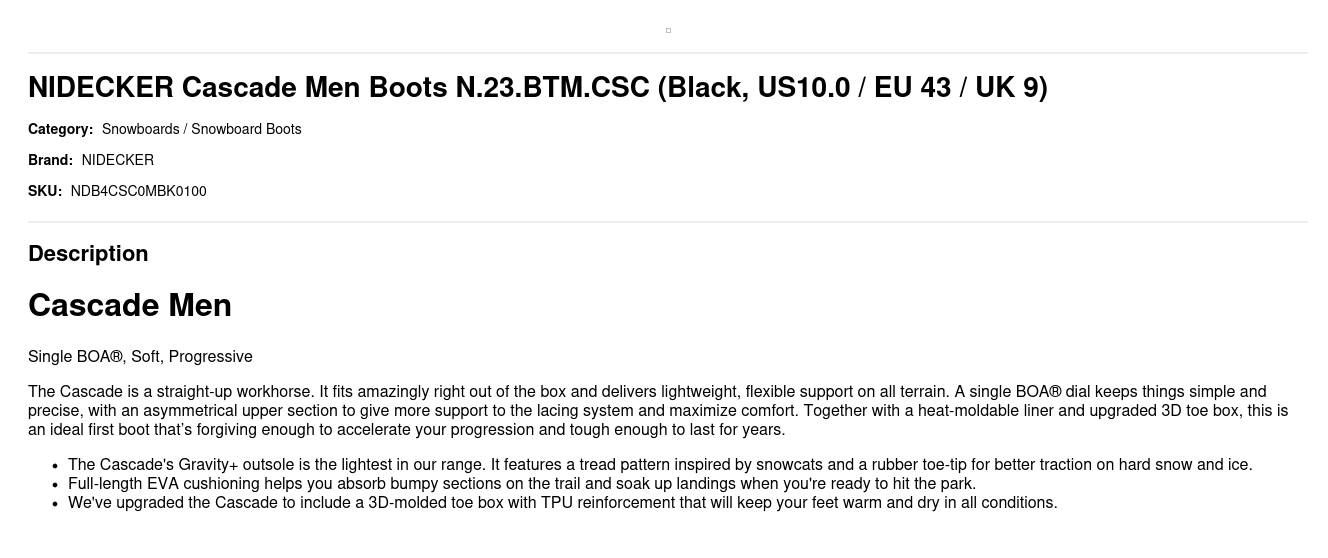The height and width of the screenshot is (558, 1328).
Task: Click the NIDECKER Cascade Men Boots product title
Action: coord(537,88)
